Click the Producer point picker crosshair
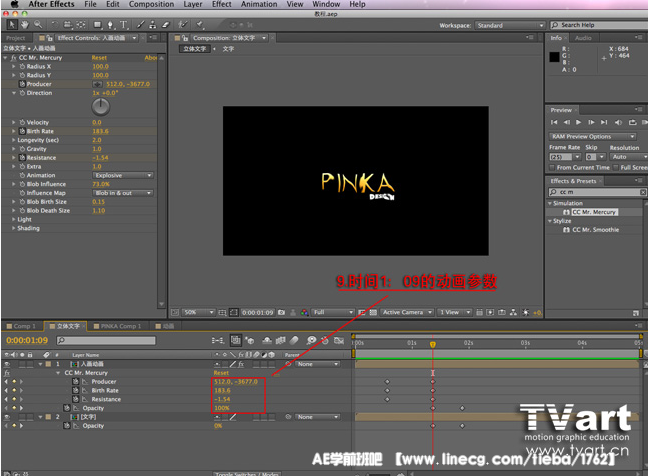 click(98, 84)
